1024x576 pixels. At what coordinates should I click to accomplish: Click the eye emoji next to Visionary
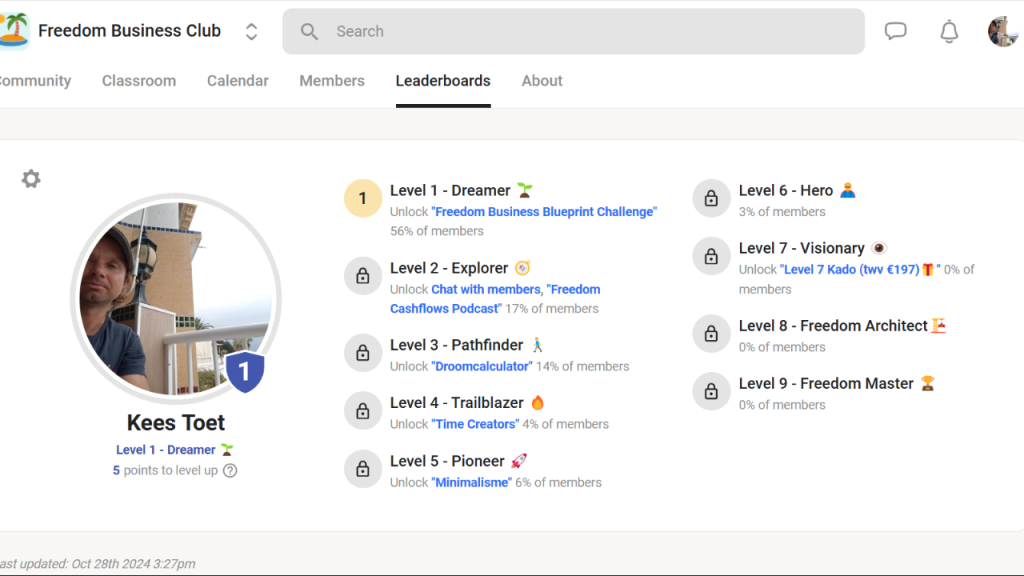(x=879, y=248)
